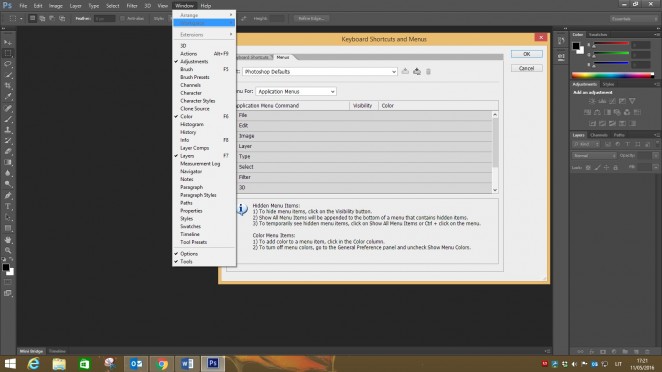Select the Pen tool
Screen dimensions: 662x372
click(8, 196)
